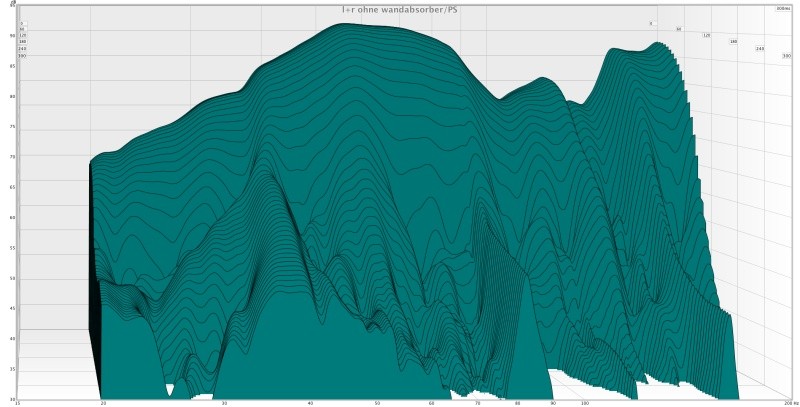800x407 pixels.
Task: Click the '120' time label on the right time axis
Action: 706,35
